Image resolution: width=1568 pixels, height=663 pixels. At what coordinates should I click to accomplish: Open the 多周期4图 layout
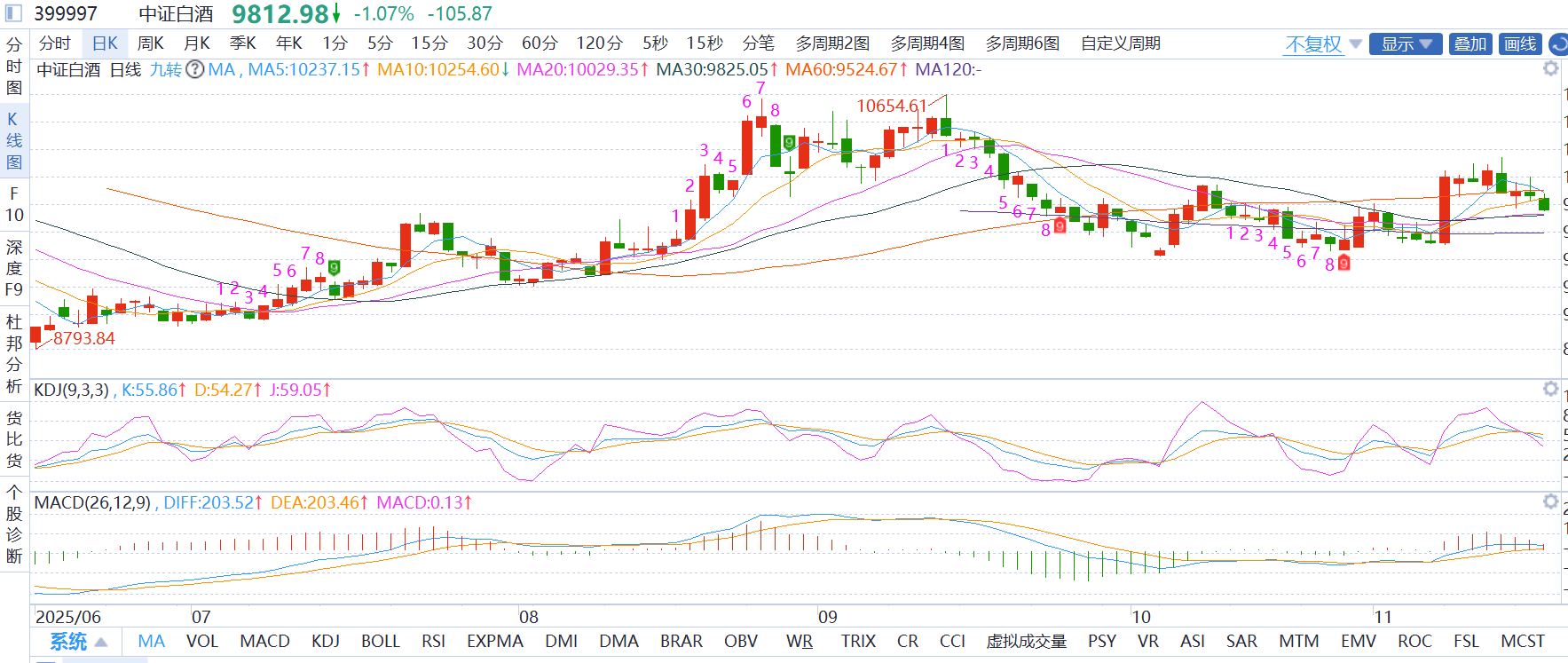click(927, 43)
